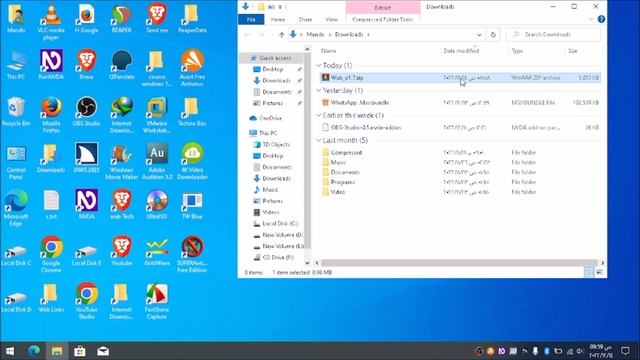Open REAPER desktop shortcut

(122, 19)
